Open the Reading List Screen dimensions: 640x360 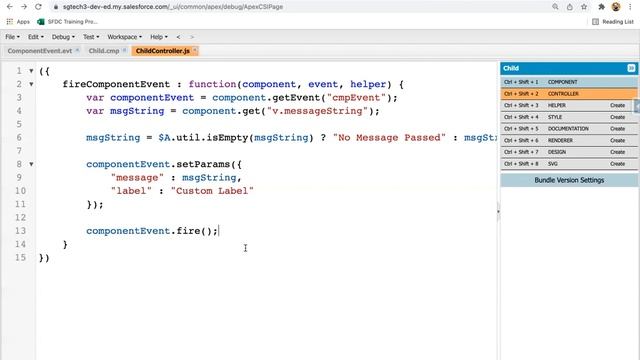coord(613,22)
